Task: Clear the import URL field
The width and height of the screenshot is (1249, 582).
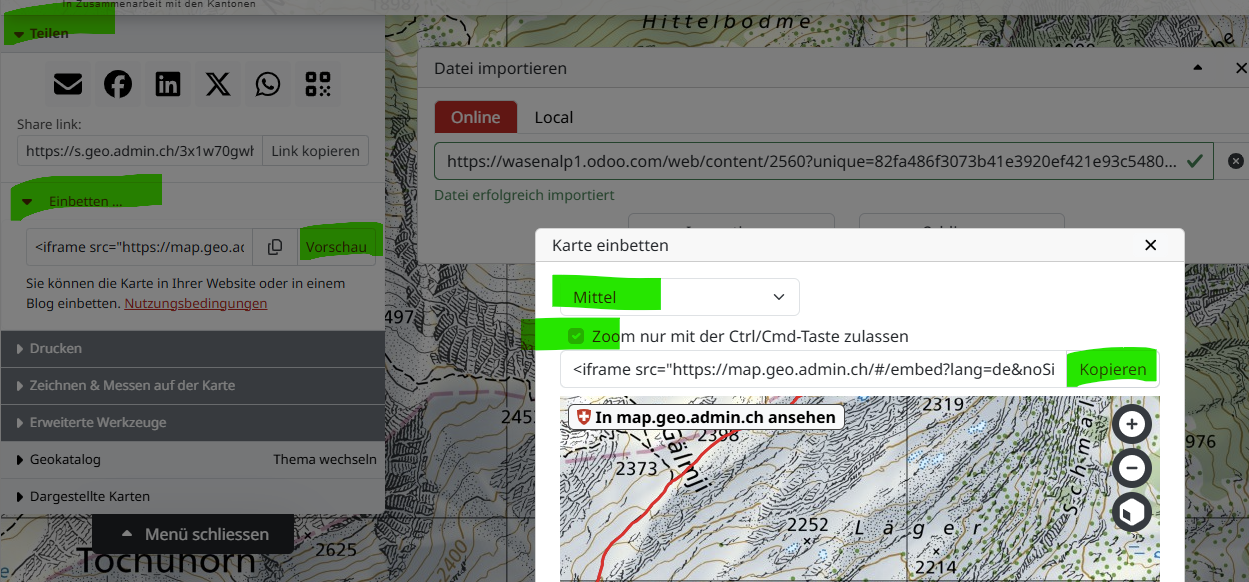Action: pos(1236,160)
